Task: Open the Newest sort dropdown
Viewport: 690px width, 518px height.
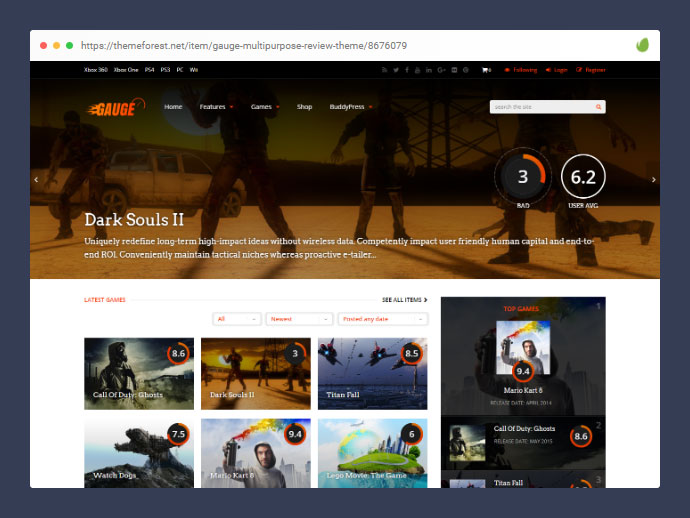Action: pos(299,319)
